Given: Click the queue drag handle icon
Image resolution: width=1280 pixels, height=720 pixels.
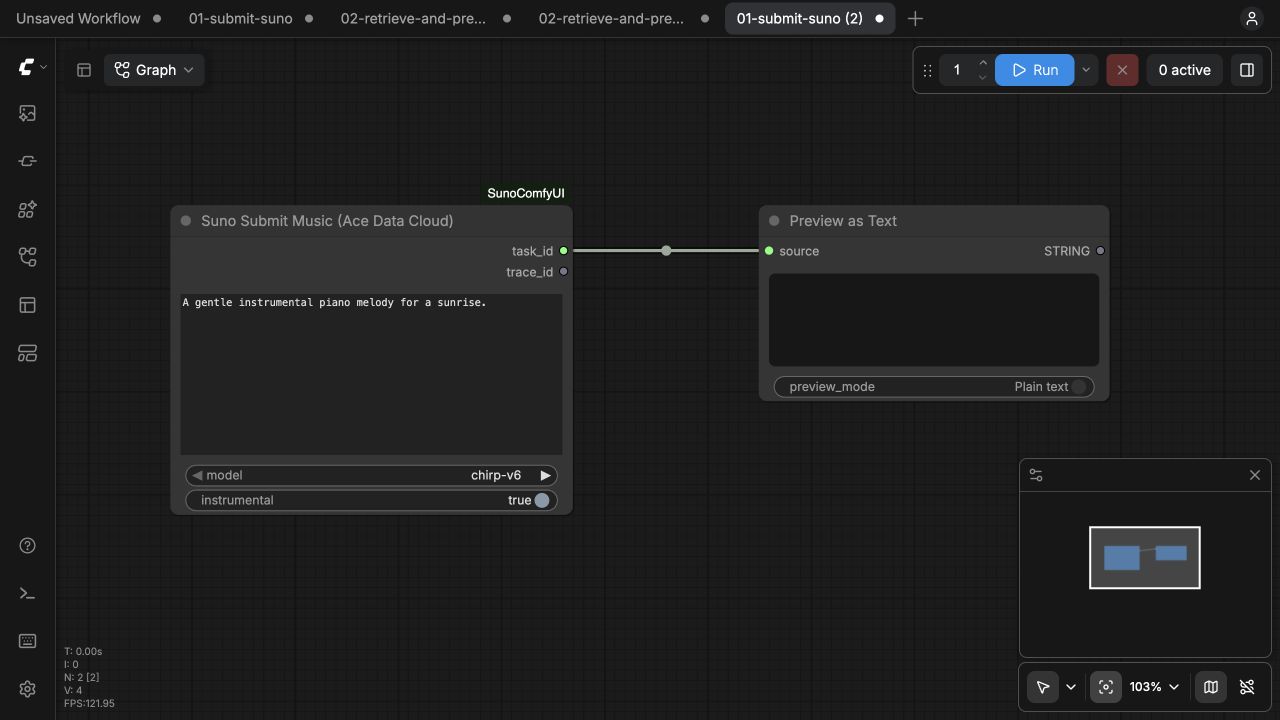Looking at the screenshot, I should coord(927,70).
